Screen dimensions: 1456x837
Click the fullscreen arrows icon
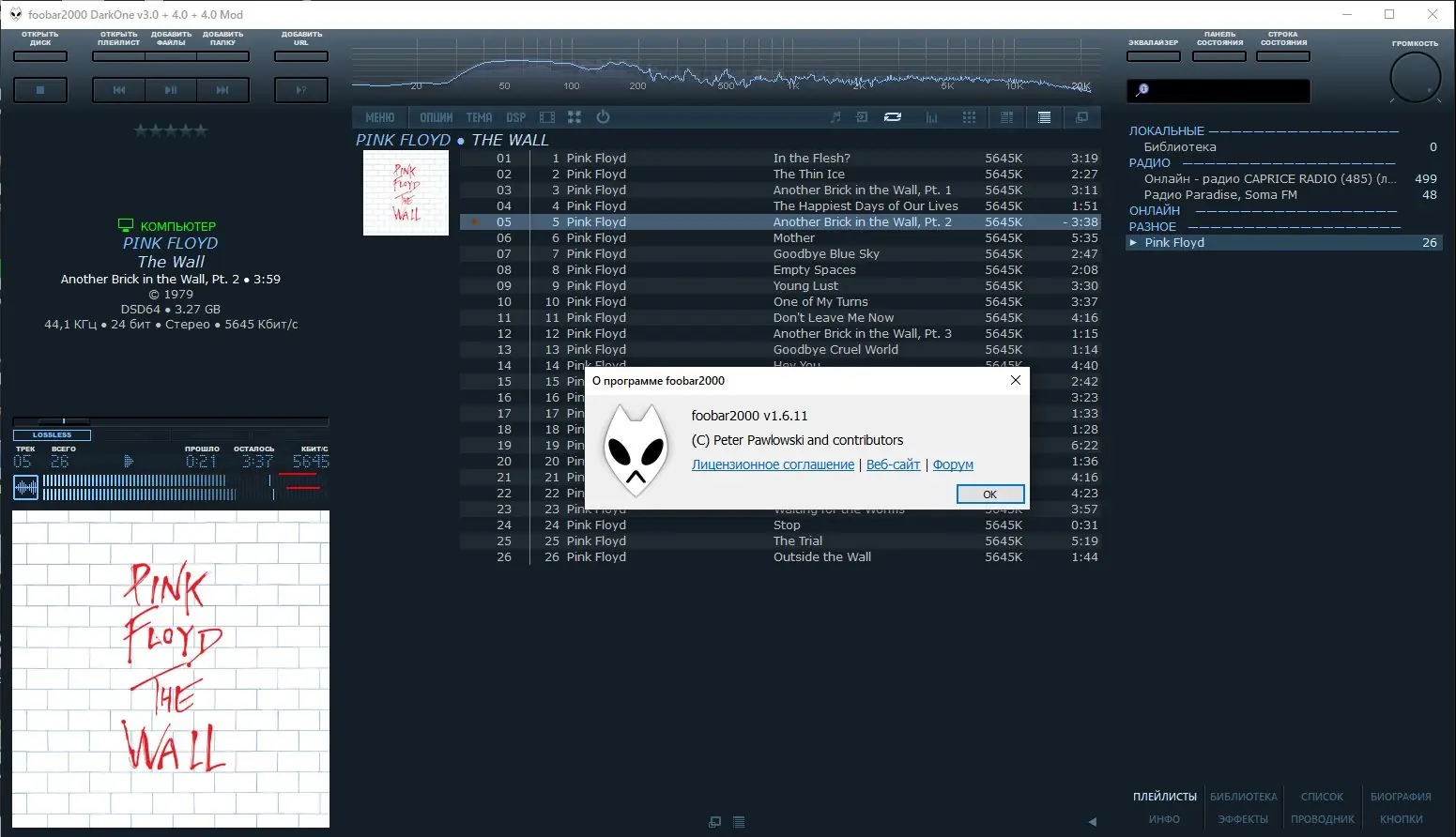pyautogui.click(x=575, y=117)
